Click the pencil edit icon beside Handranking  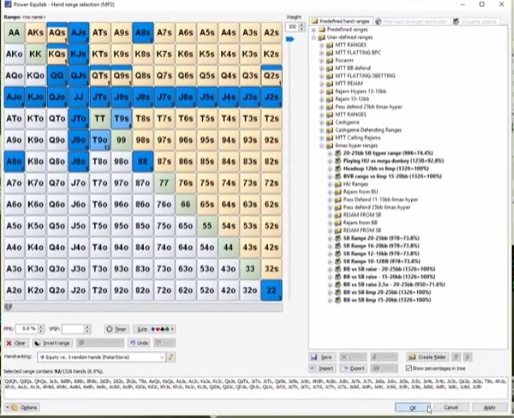pyautogui.click(x=171, y=357)
